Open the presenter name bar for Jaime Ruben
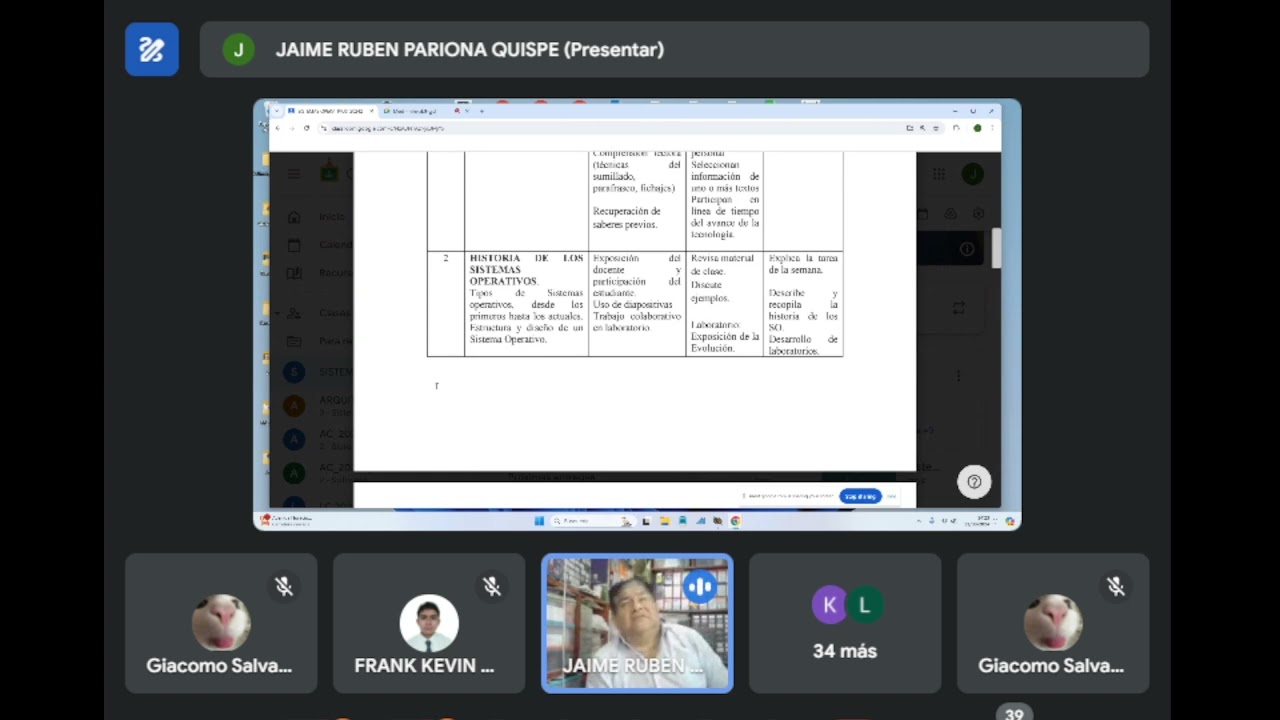 click(674, 49)
